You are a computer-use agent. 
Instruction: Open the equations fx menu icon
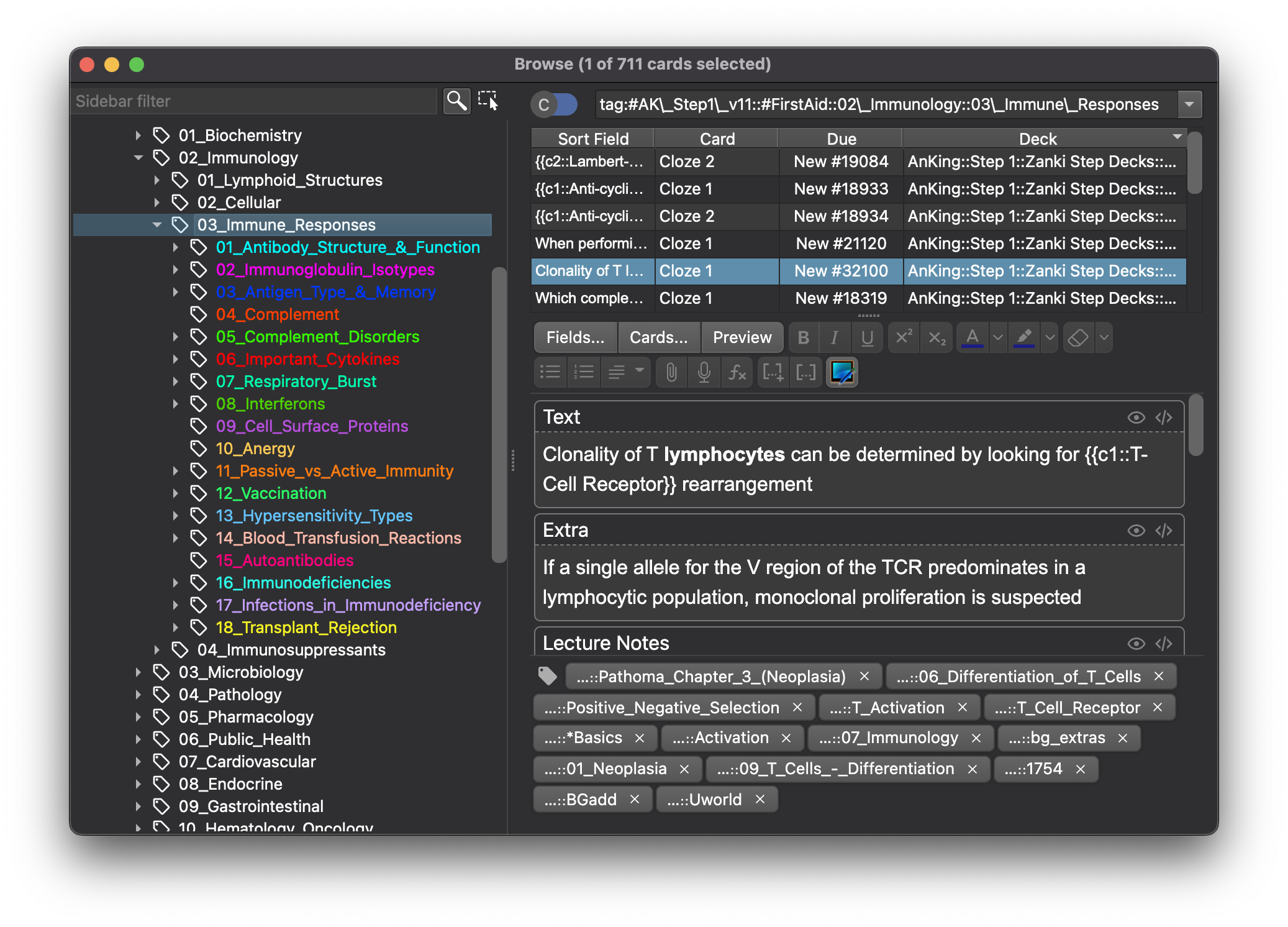tap(737, 372)
